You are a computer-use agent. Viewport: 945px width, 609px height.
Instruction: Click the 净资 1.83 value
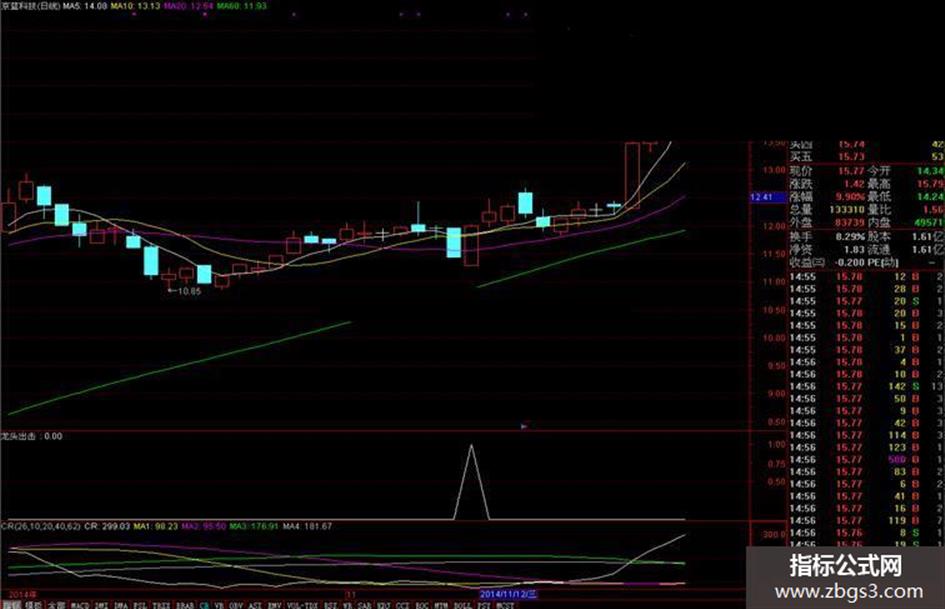854,249
